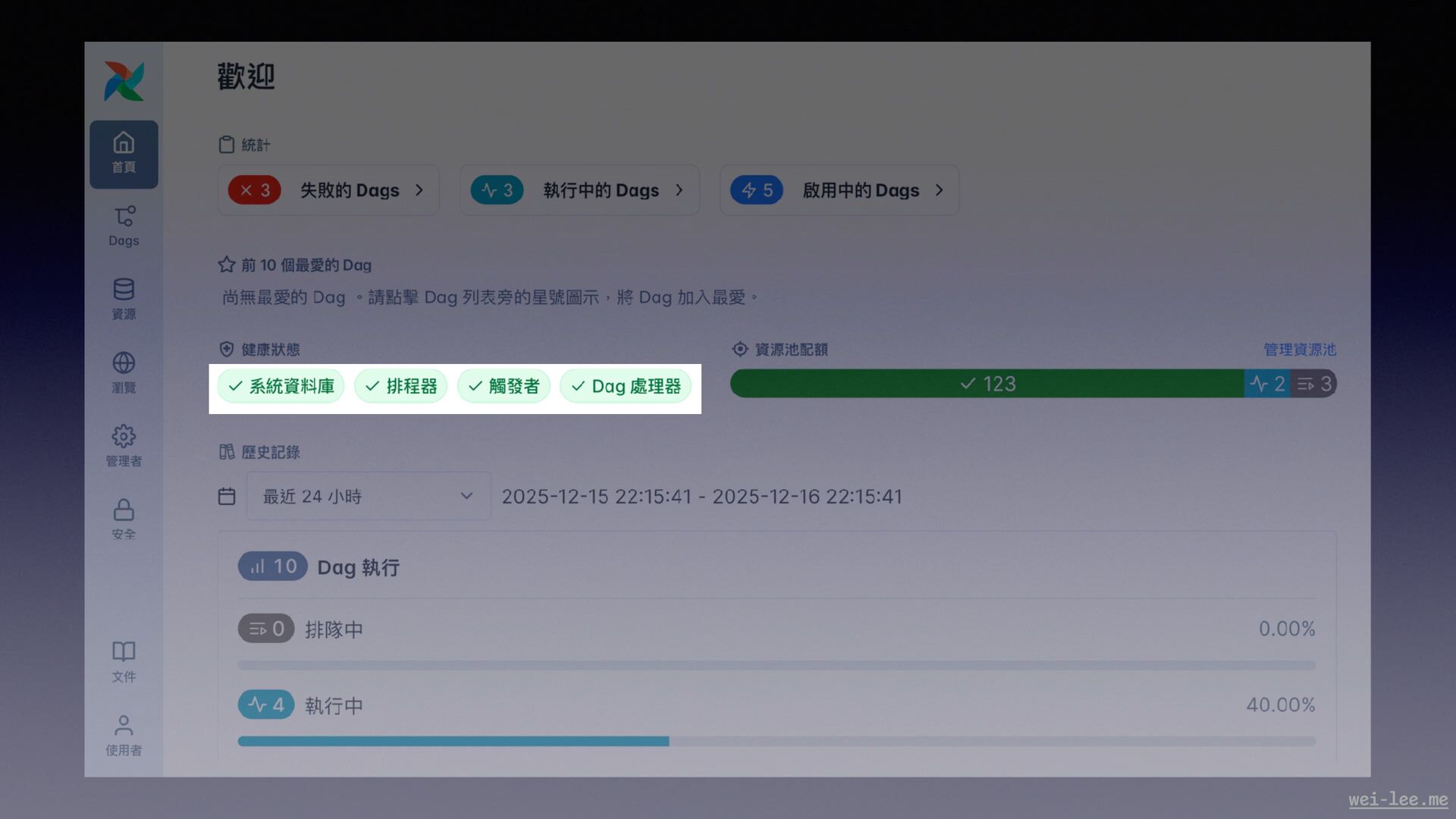1456x819 pixels.
Task: Click the 排程器 health status badge
Action: 400,386
